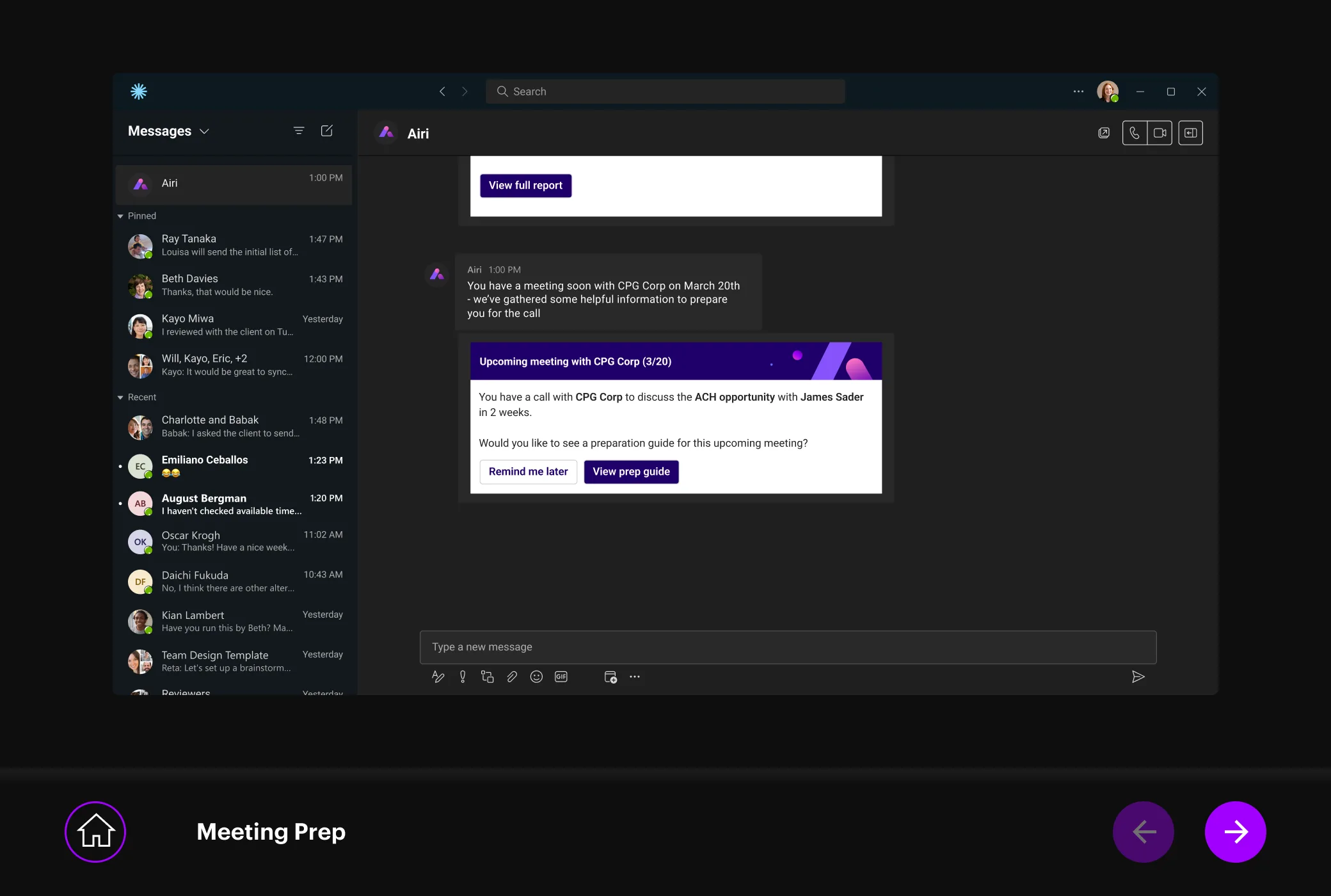Open Ray Tanaka conversation
The image size is (1331, 896).
click(x=234, y=245)
